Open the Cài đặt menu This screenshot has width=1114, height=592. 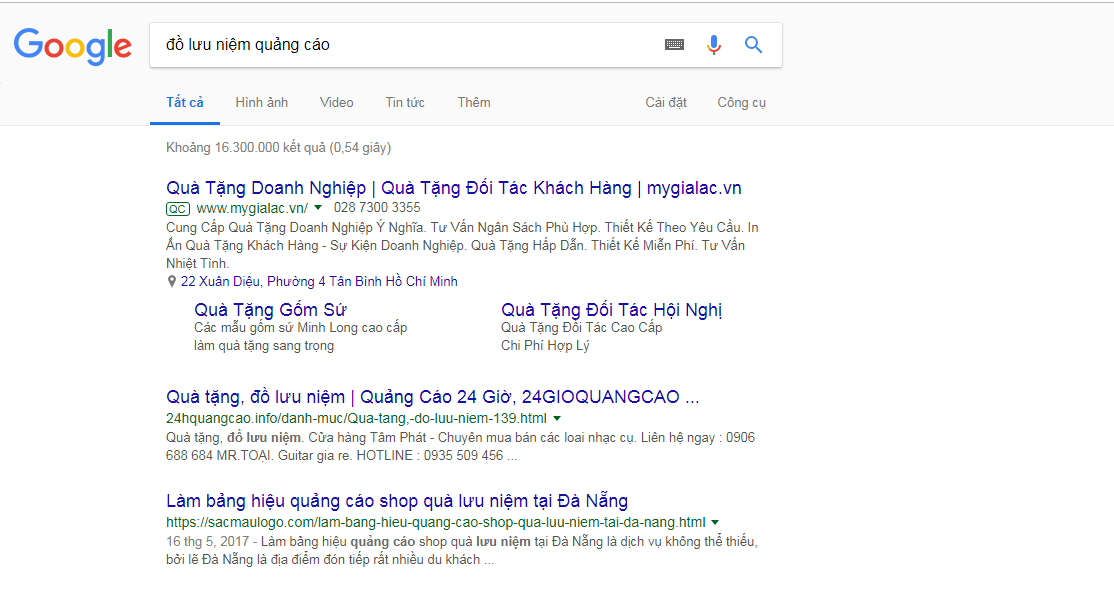[666, 102]
